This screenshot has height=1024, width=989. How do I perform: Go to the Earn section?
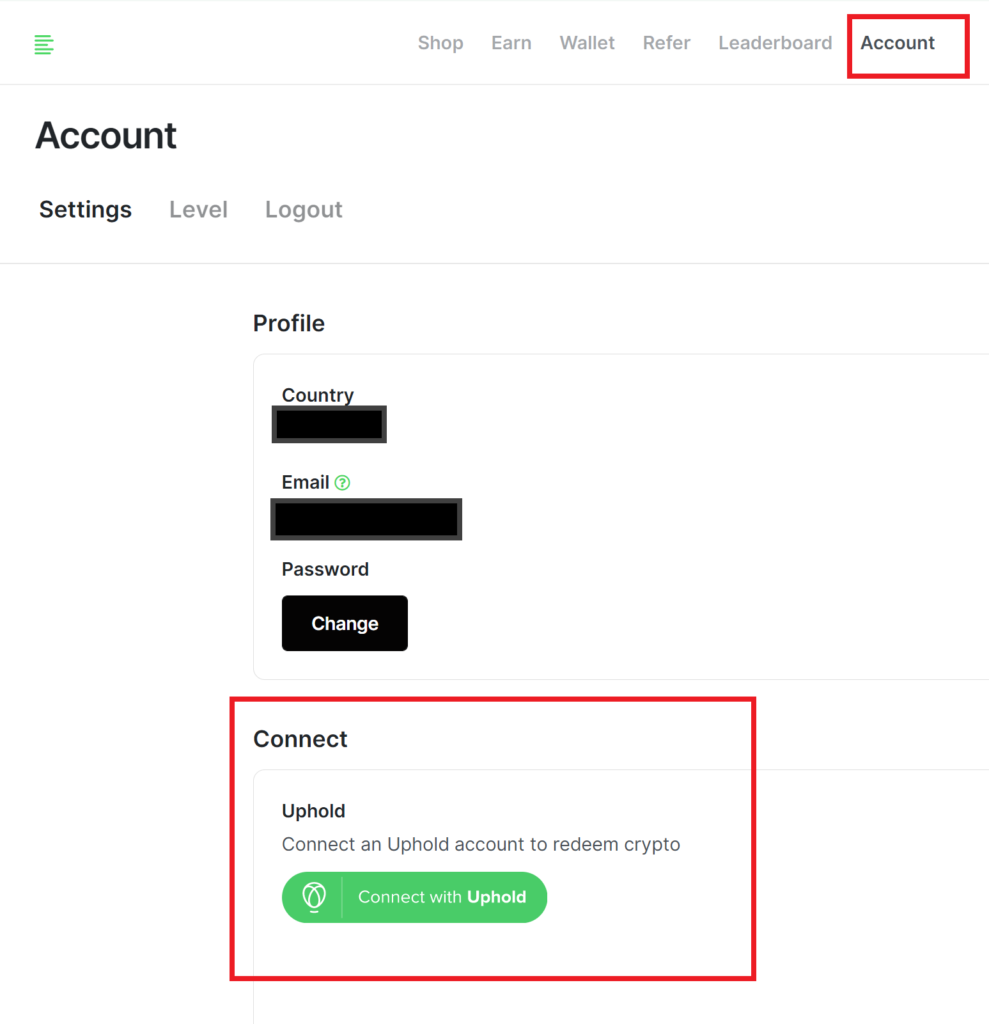tap(511, 43)
